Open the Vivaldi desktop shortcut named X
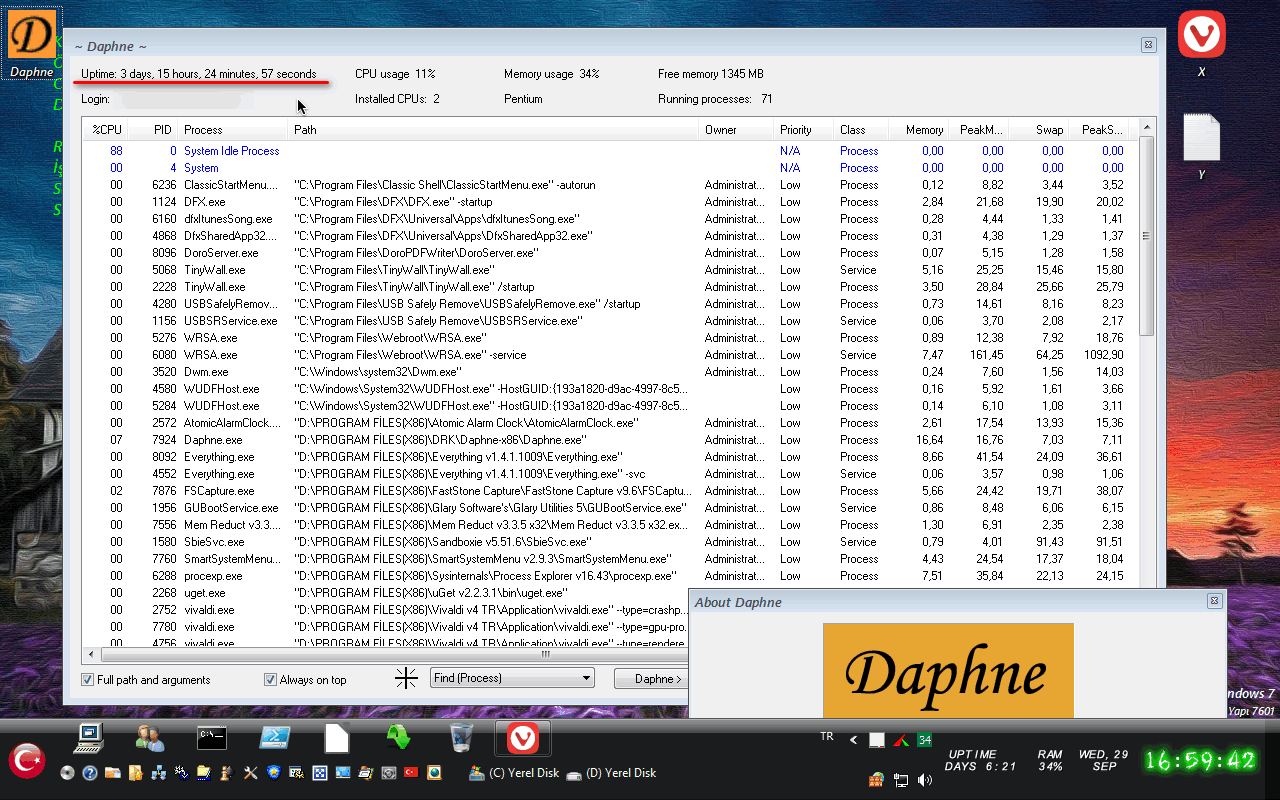1280x800 pixels. (1201, 45)
